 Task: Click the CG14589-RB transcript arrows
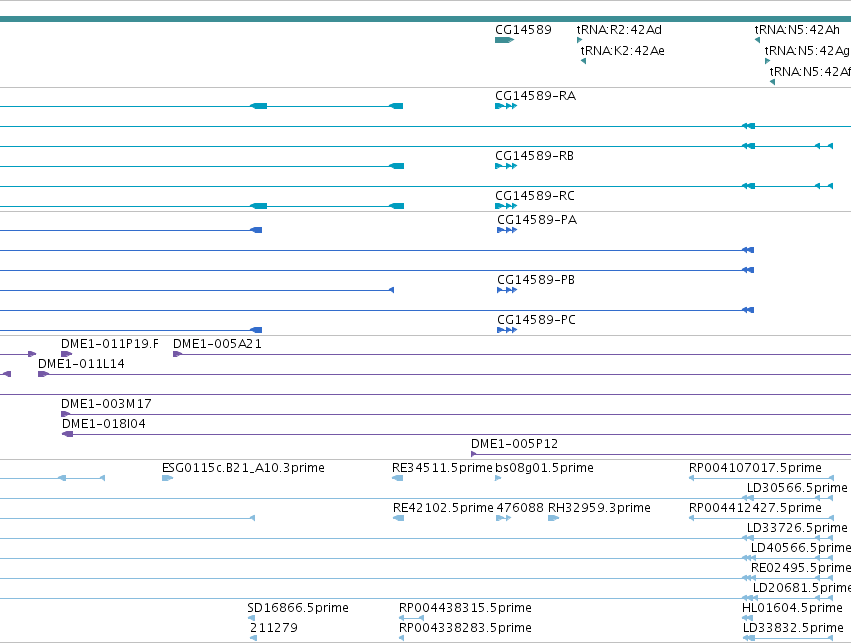[x=506, y=166]
